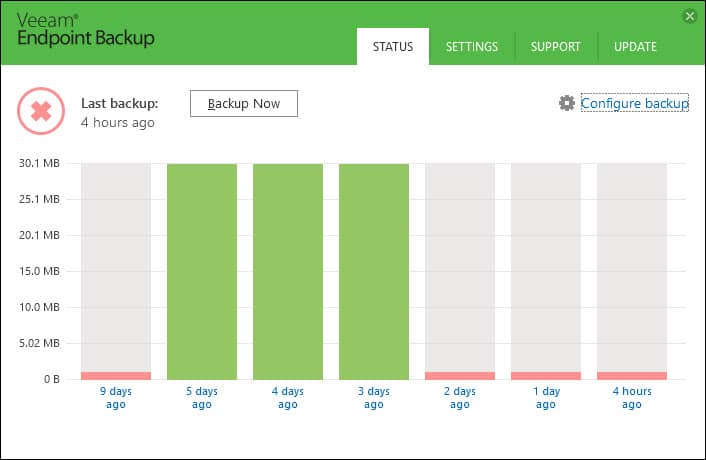Open the 1 day ago backup link
The image size is (706, 460).
[546, 397]
